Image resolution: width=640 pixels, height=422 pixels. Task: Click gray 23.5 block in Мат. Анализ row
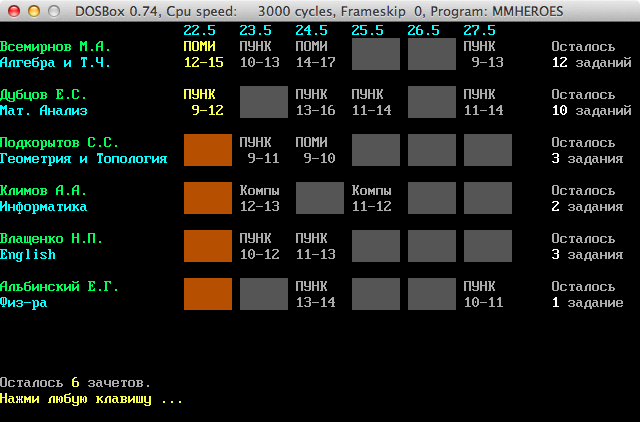pos(264,102)
